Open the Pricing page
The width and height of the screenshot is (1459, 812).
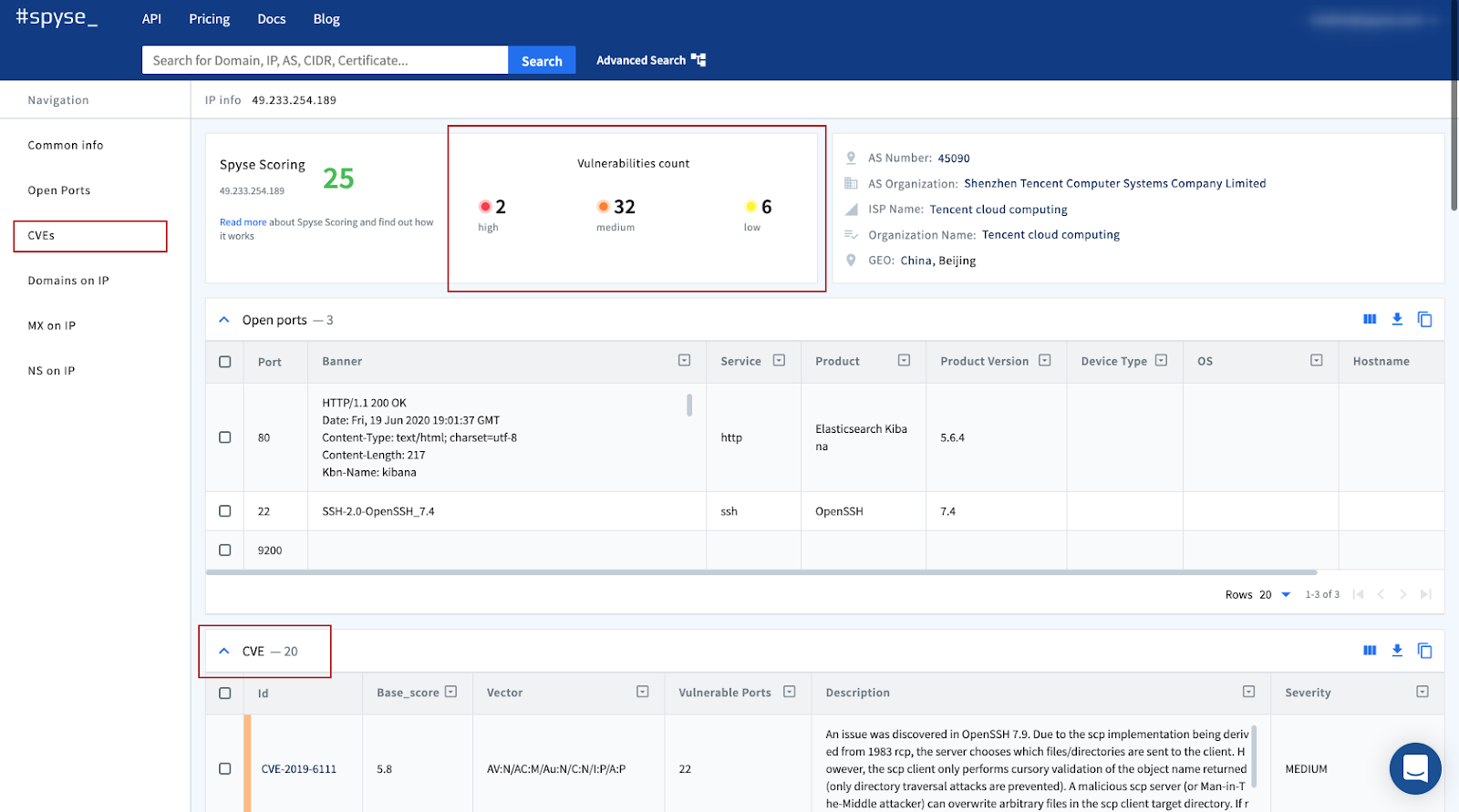coord(210,19)
